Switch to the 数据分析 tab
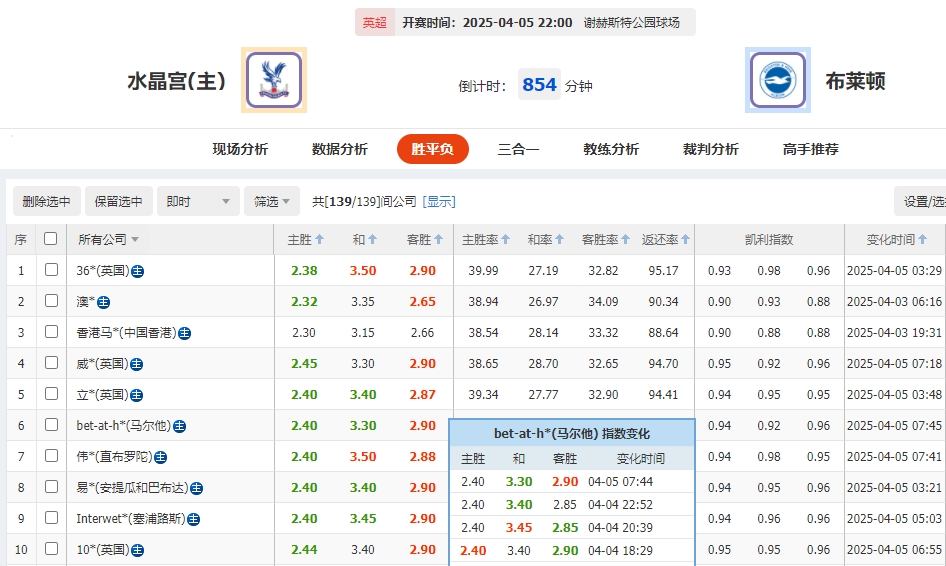946x566 pixels. click(x=339, y=149)
